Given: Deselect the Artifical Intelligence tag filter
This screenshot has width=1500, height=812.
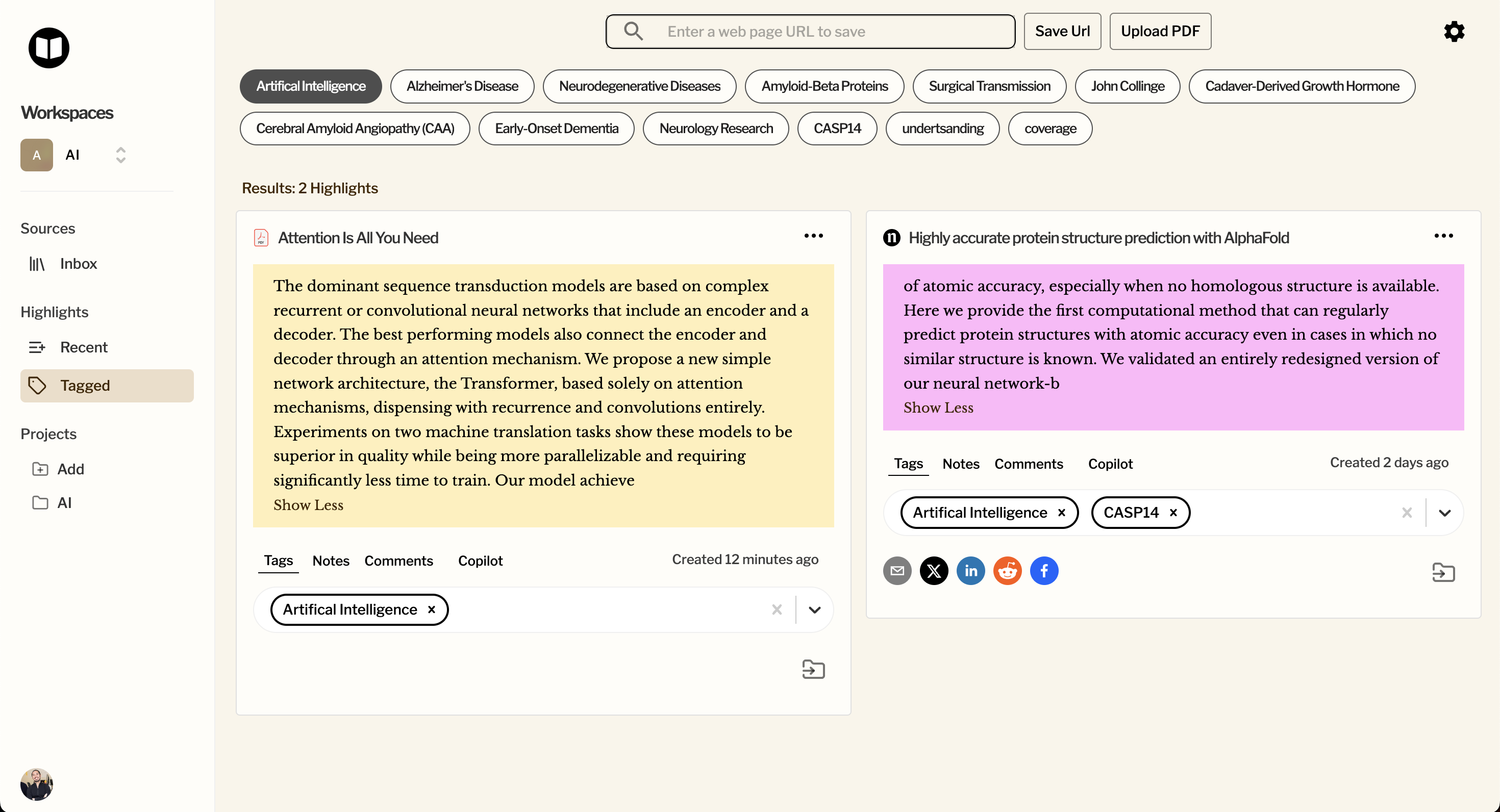Looking at the screenshot, I should click(310, 86).
